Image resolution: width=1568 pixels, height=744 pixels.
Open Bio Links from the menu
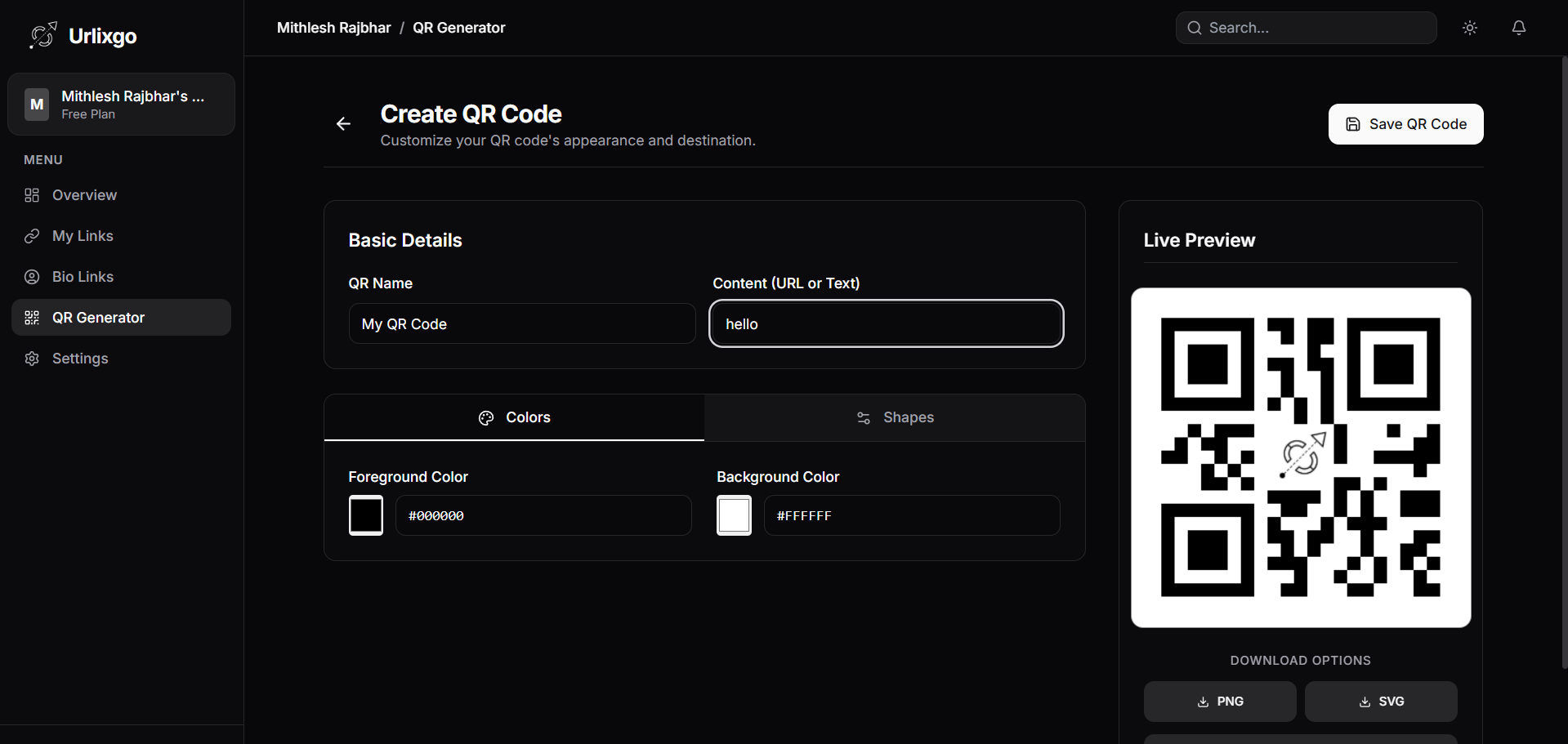click(121, 277)
